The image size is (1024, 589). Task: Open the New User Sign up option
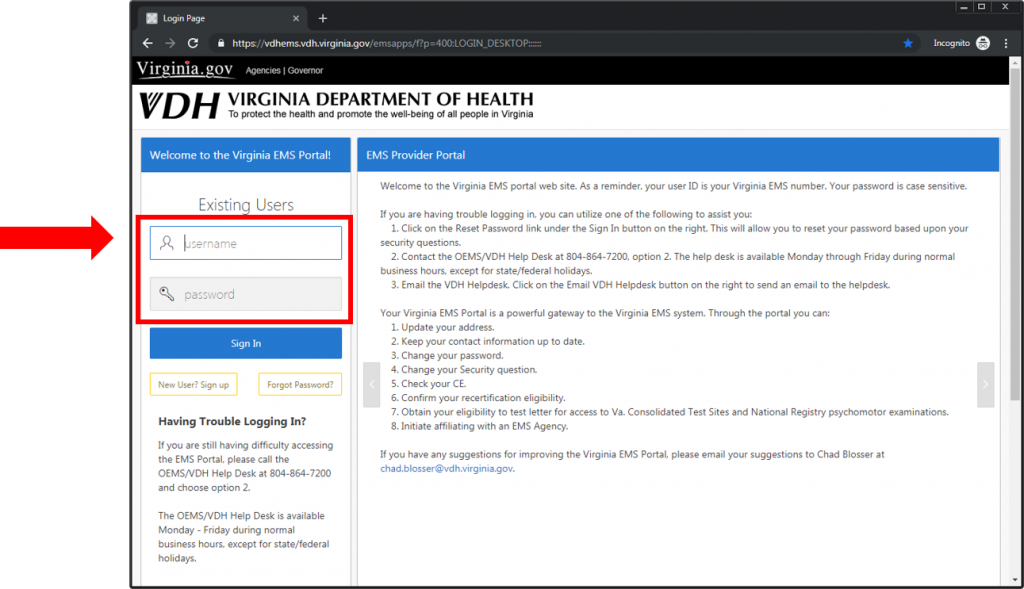click(x=193, y=384)
